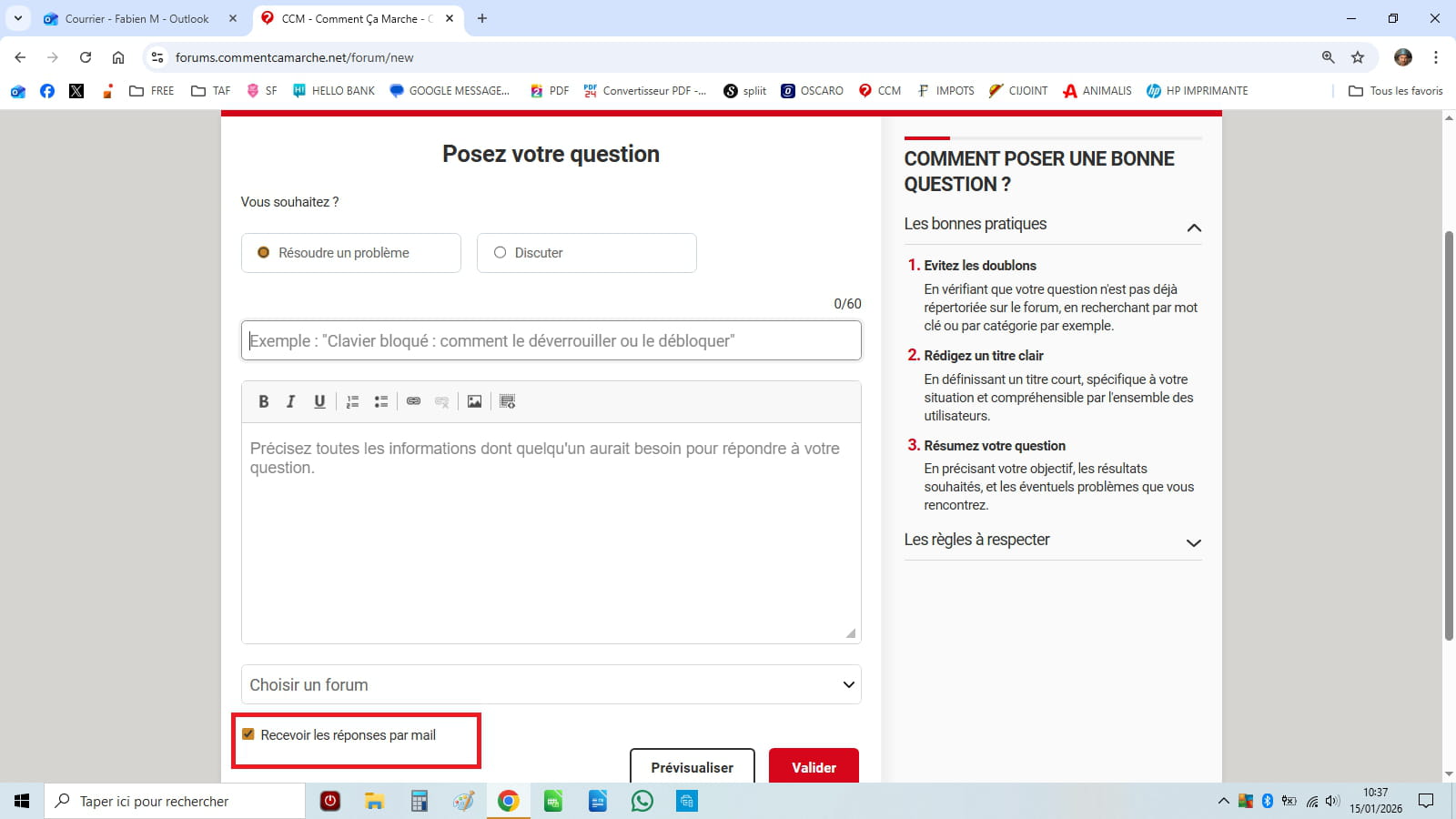Switch to the Courrier Outlook tab
The width and height of the screenshot is (1456, 819).
[136, 18]
